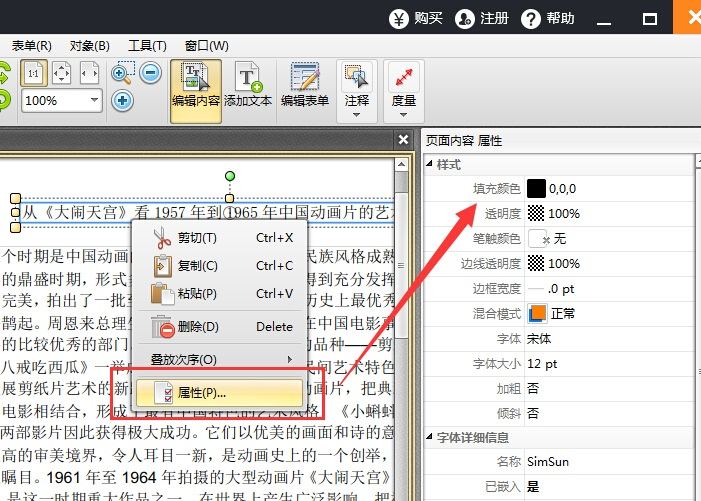Viewport: 701px width, 501px height.
Task: Close the document panel with the X
Action: tap(403, 140)
